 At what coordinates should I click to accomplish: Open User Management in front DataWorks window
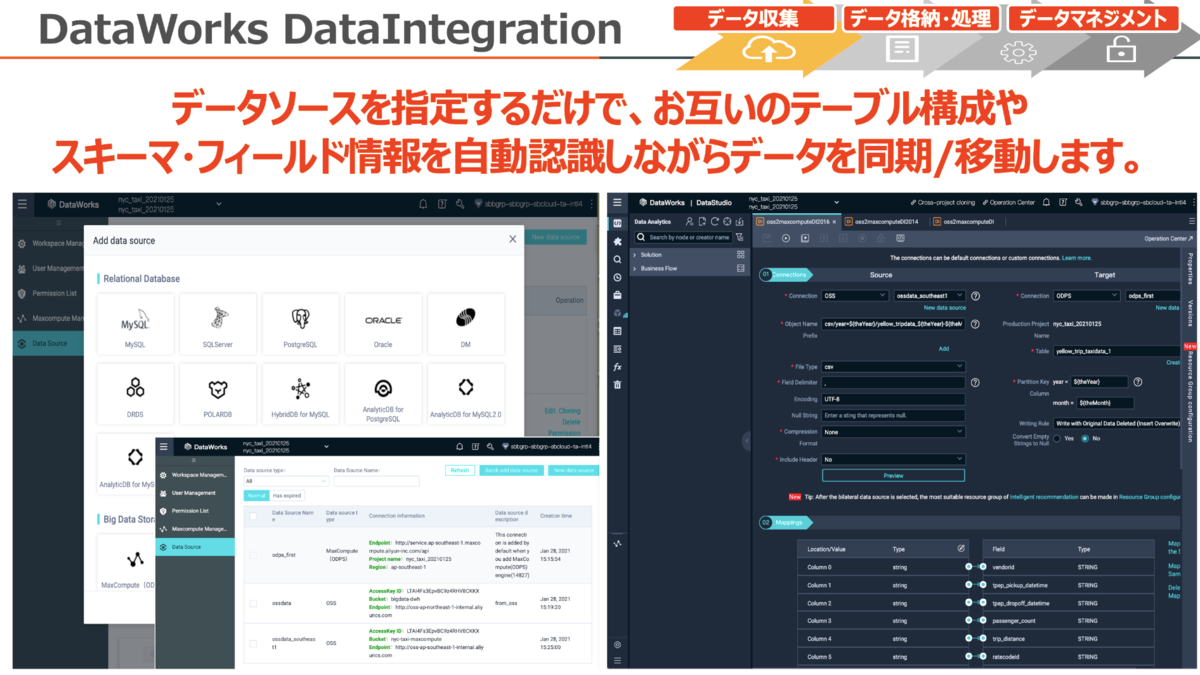click(x=193, y=493)
